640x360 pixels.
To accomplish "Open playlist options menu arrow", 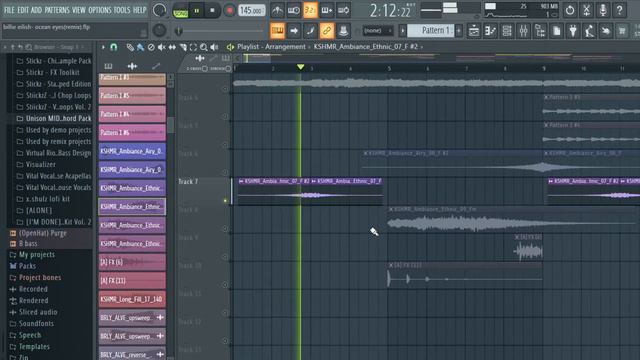I will click(103, 47).
